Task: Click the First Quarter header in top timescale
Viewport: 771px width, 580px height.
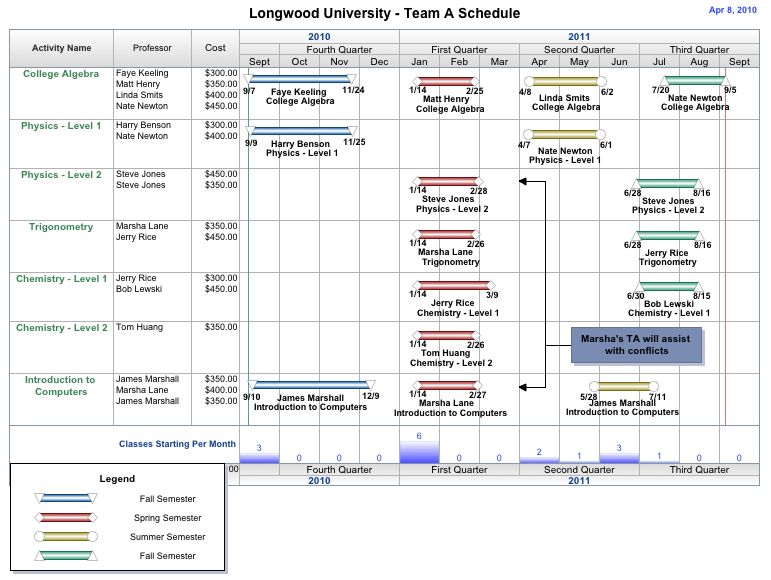Action: 459,49
